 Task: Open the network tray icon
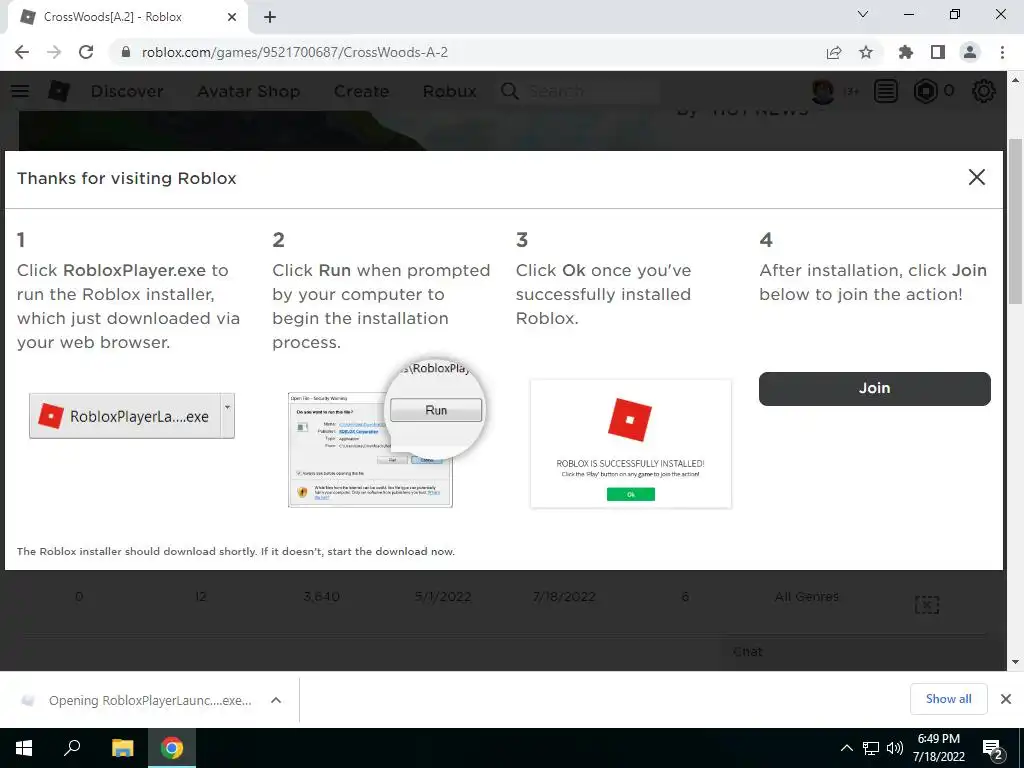871,748
